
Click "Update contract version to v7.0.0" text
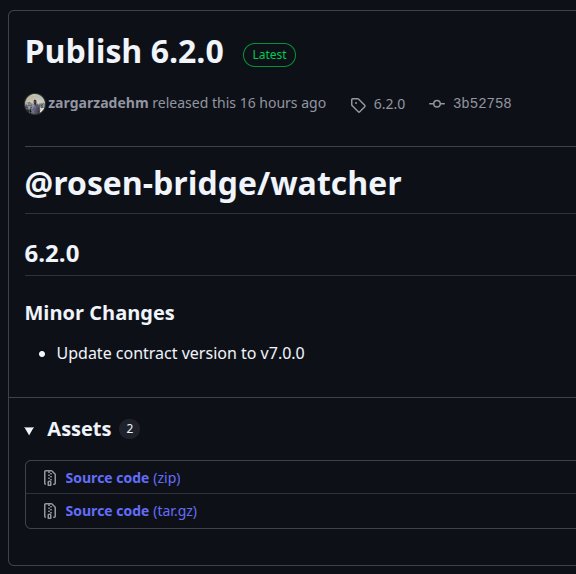pos(180,353)
